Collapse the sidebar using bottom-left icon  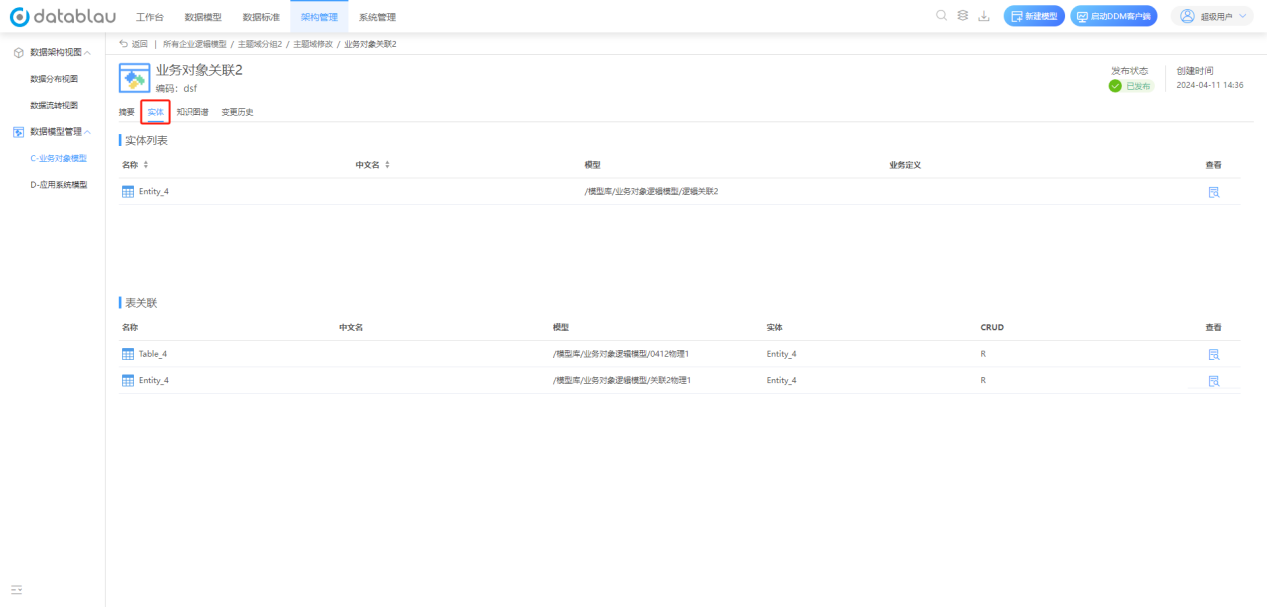tap(17, 590)
